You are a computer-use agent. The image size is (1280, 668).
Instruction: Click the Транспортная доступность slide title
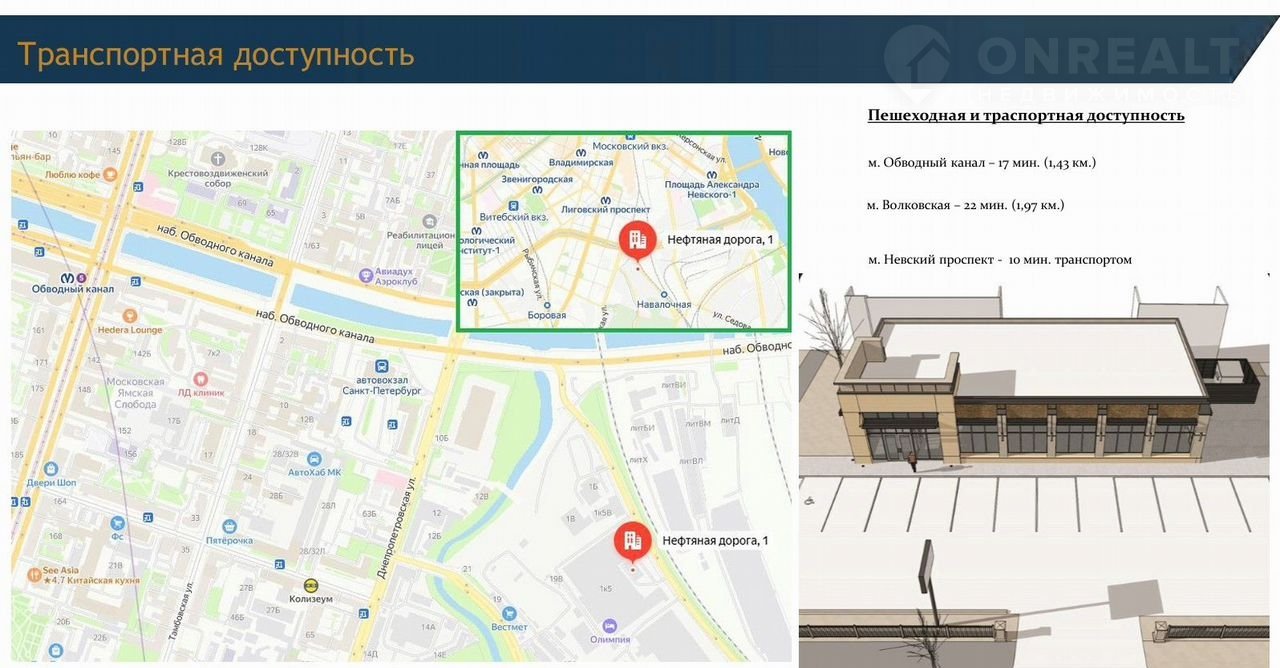[216, 54]
